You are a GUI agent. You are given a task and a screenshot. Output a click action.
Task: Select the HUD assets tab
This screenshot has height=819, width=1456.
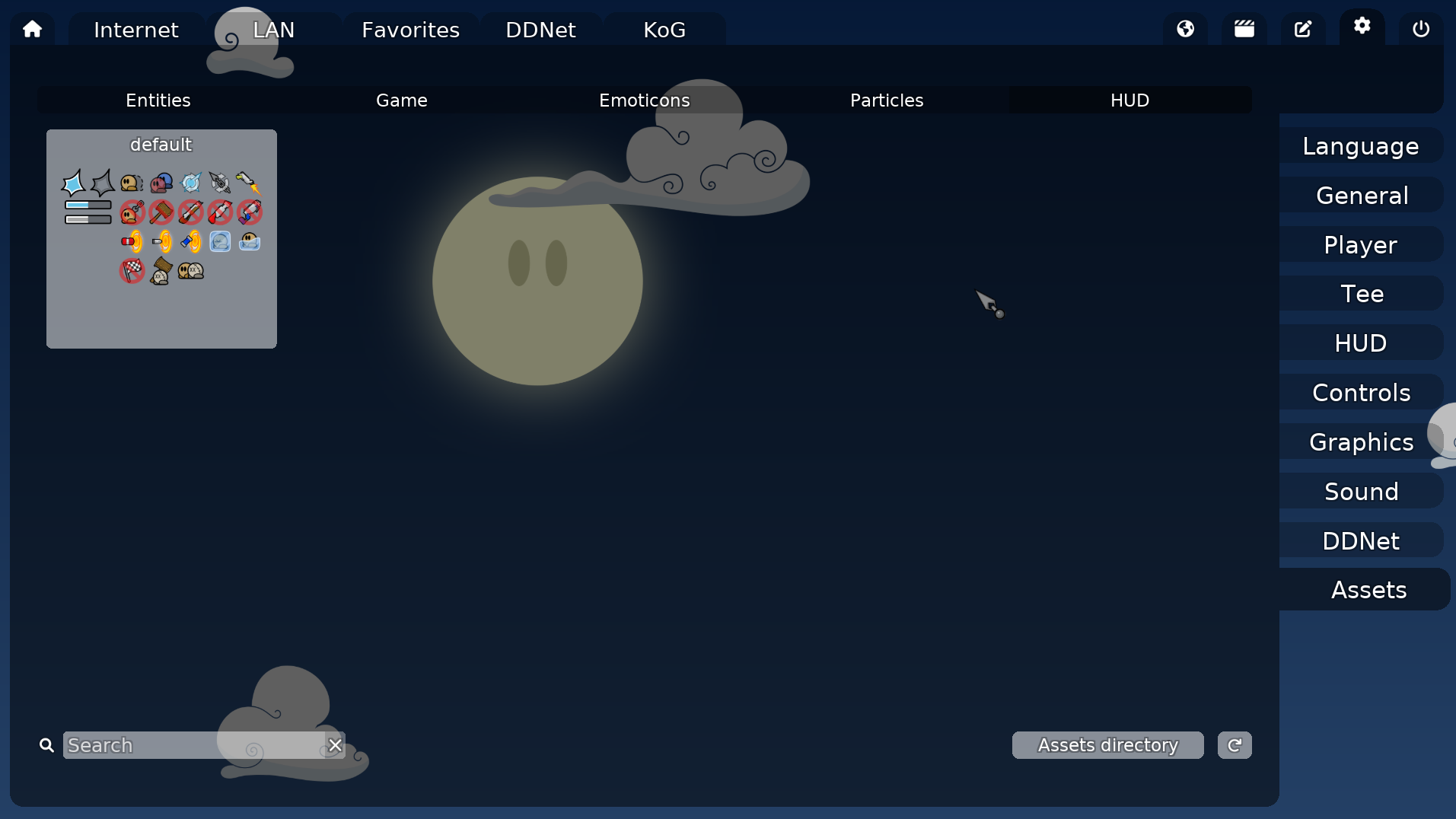coord(1130,100)
